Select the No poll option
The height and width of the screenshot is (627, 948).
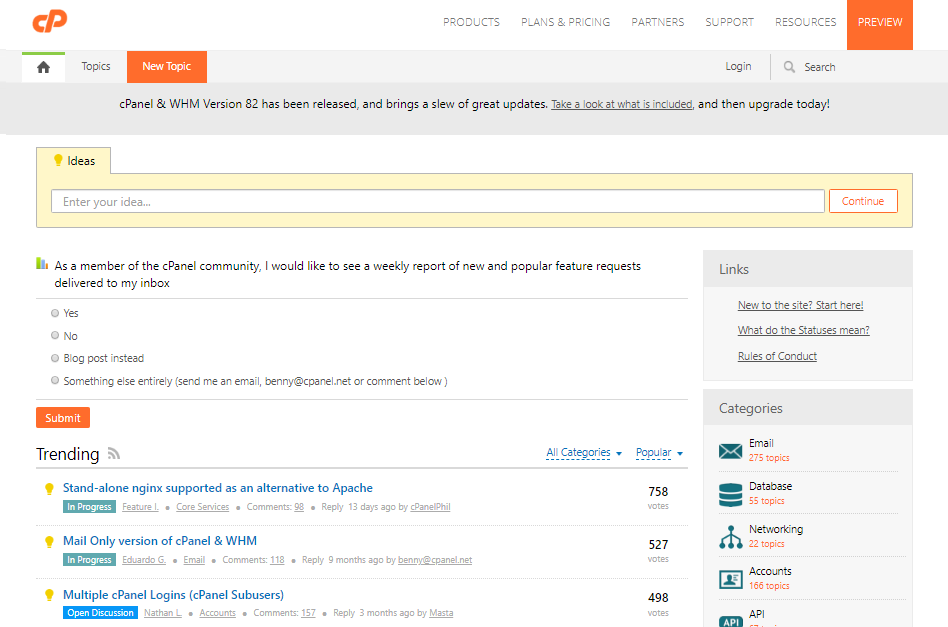pos(55,335)
